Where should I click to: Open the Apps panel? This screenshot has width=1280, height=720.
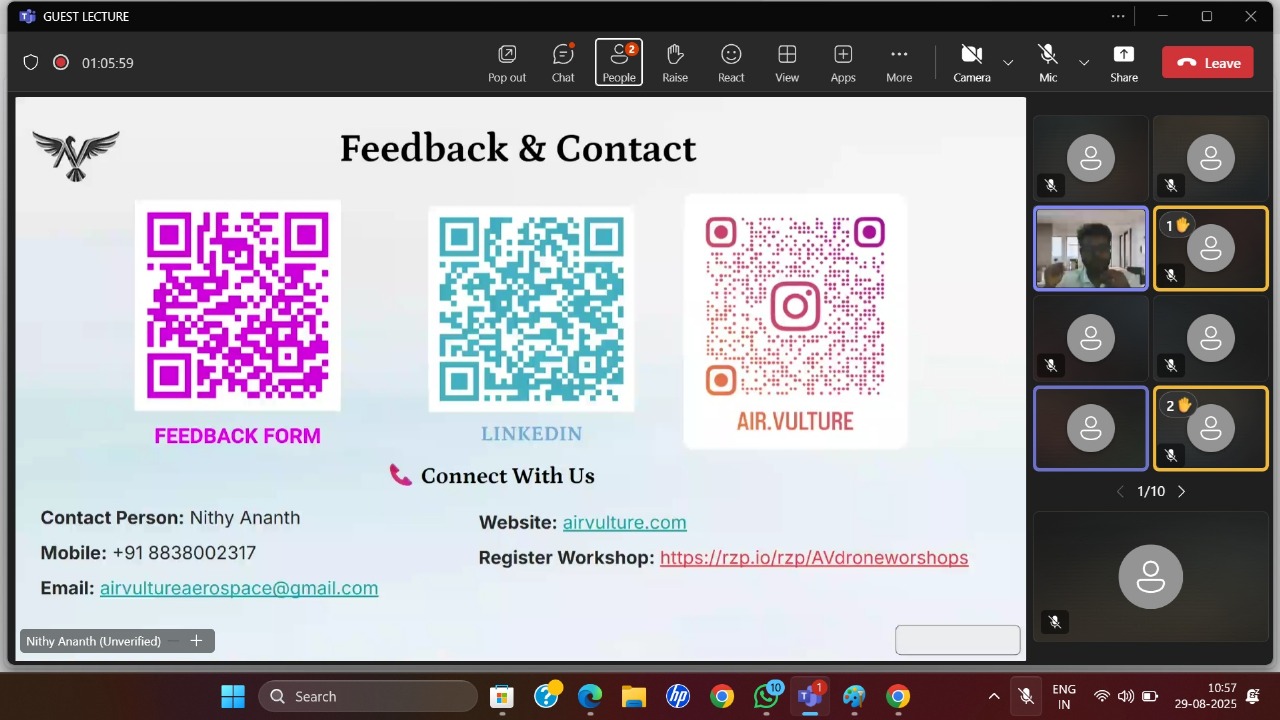pyautogui.click(x=843, y=62)
